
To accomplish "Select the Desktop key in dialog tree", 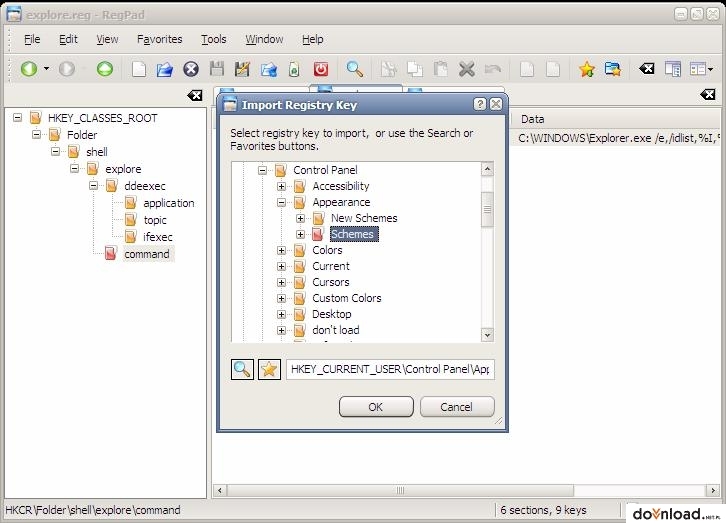I will [x=332, y=314].
